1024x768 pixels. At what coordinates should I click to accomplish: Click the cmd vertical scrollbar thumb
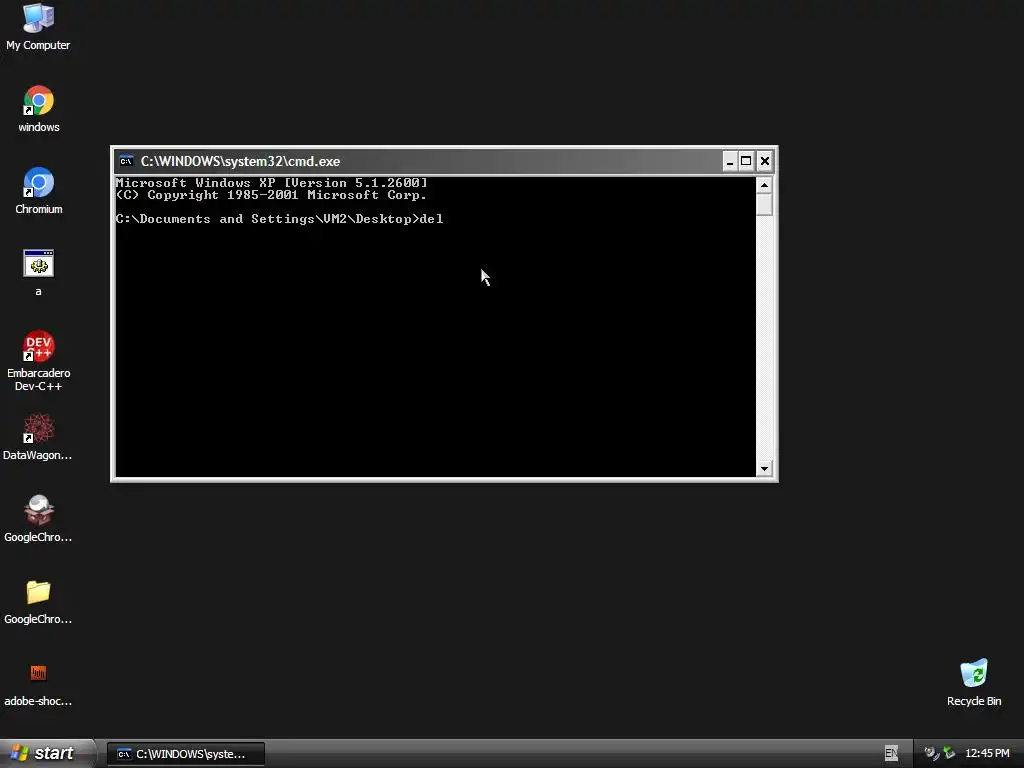(x=764, y=204)
